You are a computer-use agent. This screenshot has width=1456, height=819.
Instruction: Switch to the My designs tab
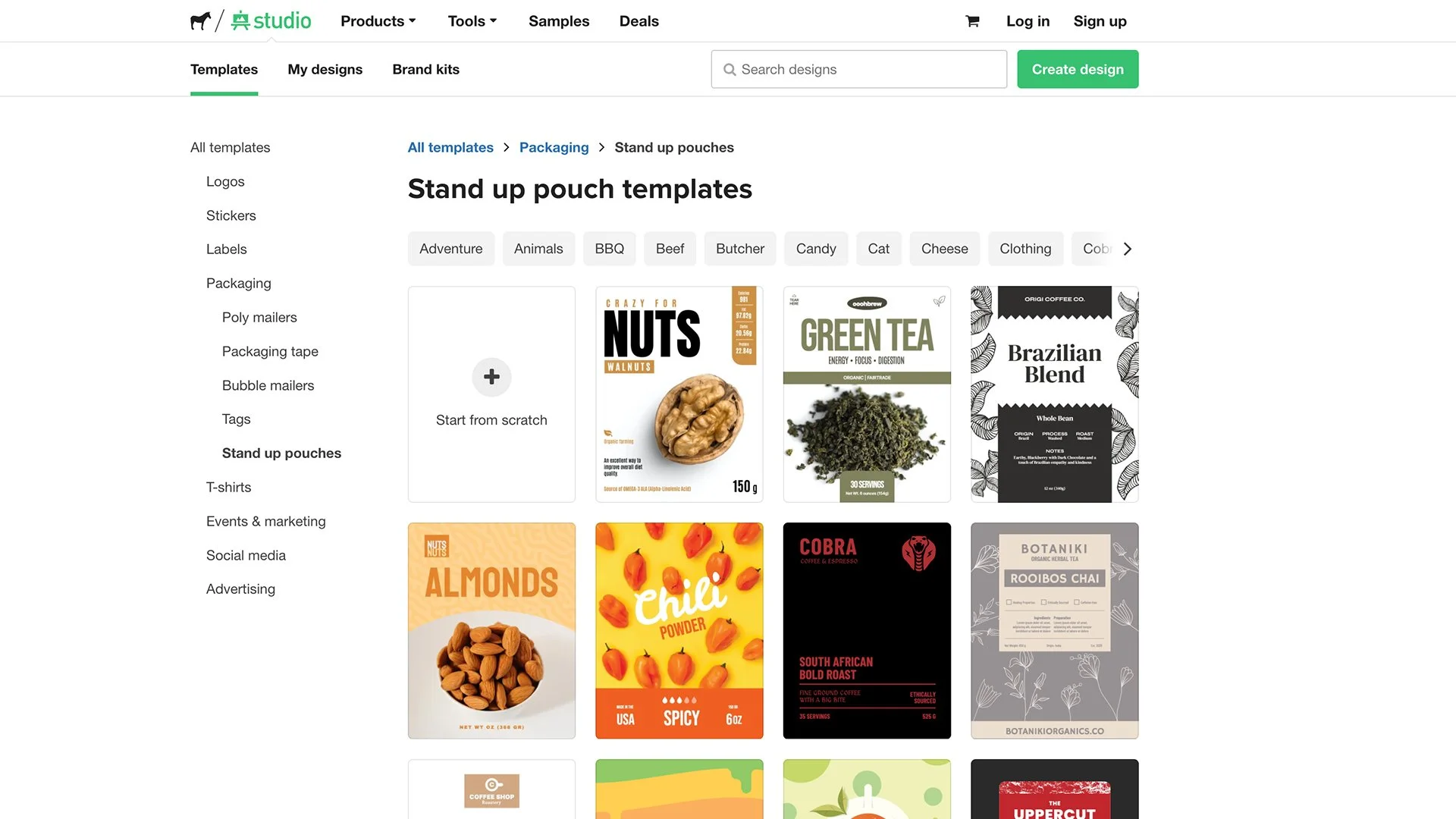pyautogui.click(x=325, y=69)
